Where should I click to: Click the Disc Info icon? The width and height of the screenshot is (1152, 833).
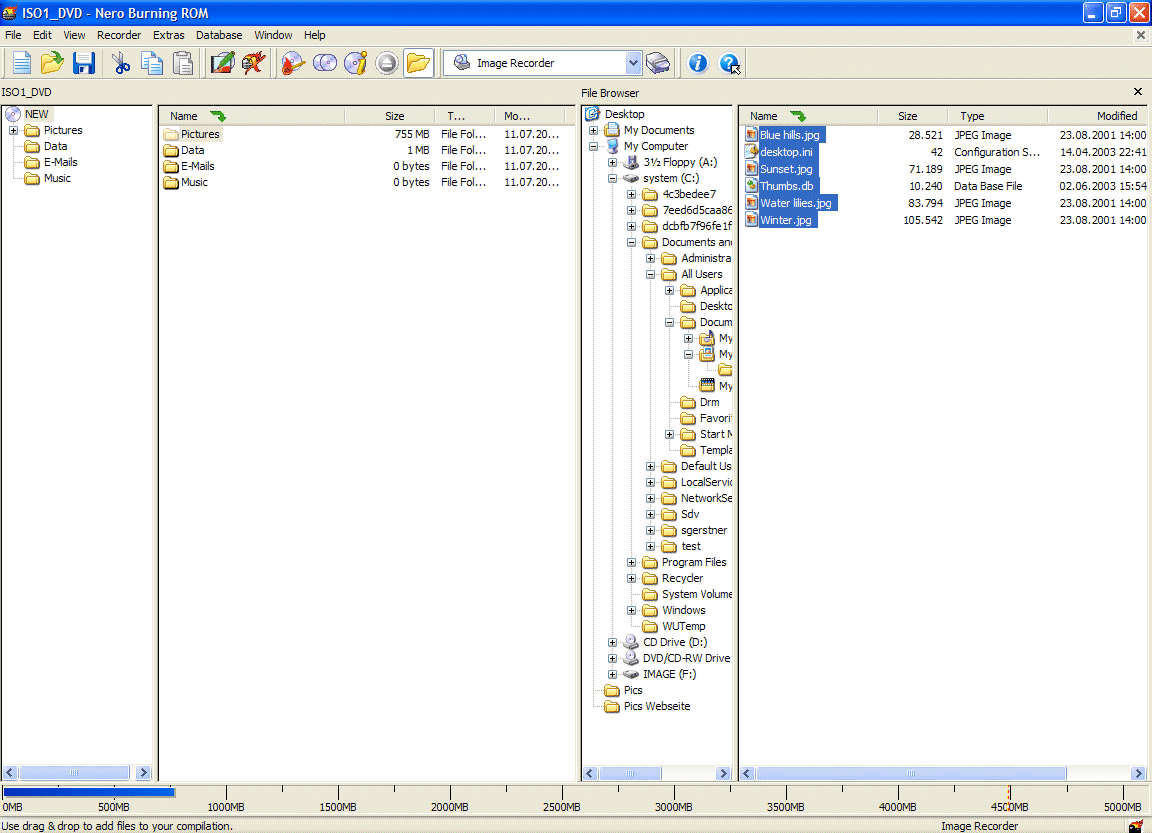pos(356,63)
